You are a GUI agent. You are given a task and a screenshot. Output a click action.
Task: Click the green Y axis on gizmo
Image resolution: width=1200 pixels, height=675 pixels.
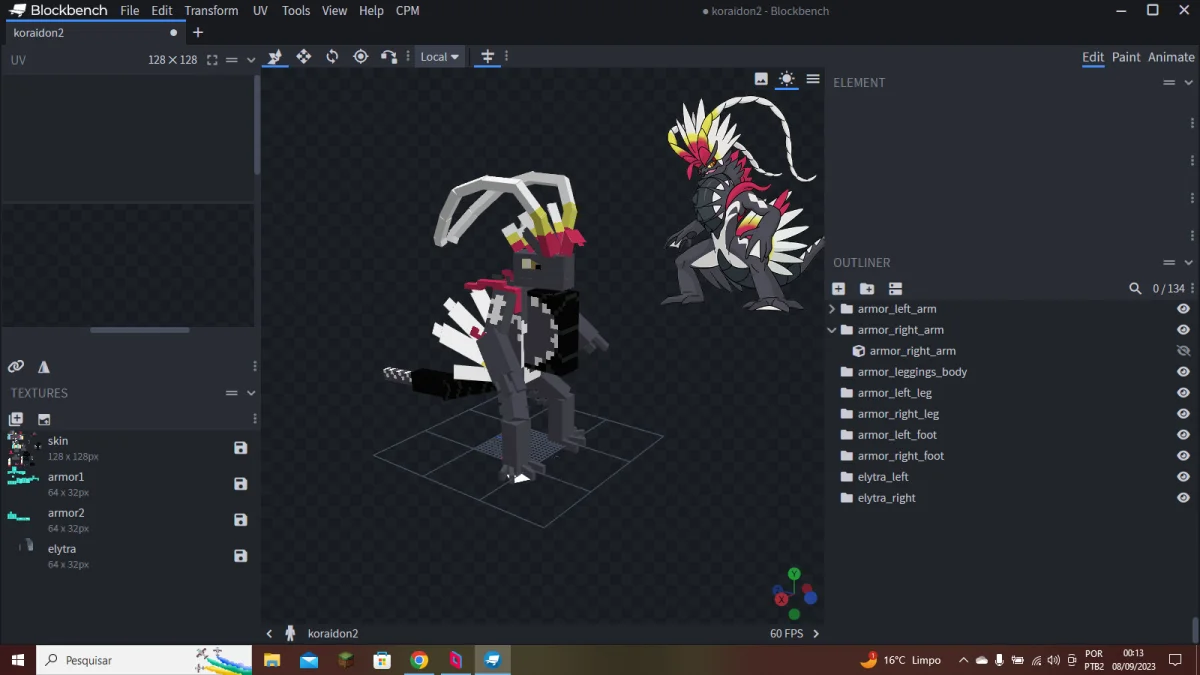794,574
